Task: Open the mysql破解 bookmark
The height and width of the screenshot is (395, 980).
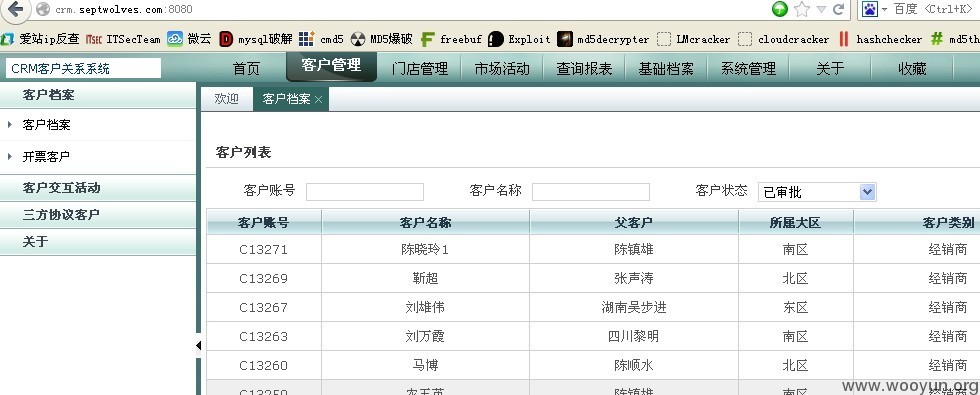Action: (x=256, y=39)
